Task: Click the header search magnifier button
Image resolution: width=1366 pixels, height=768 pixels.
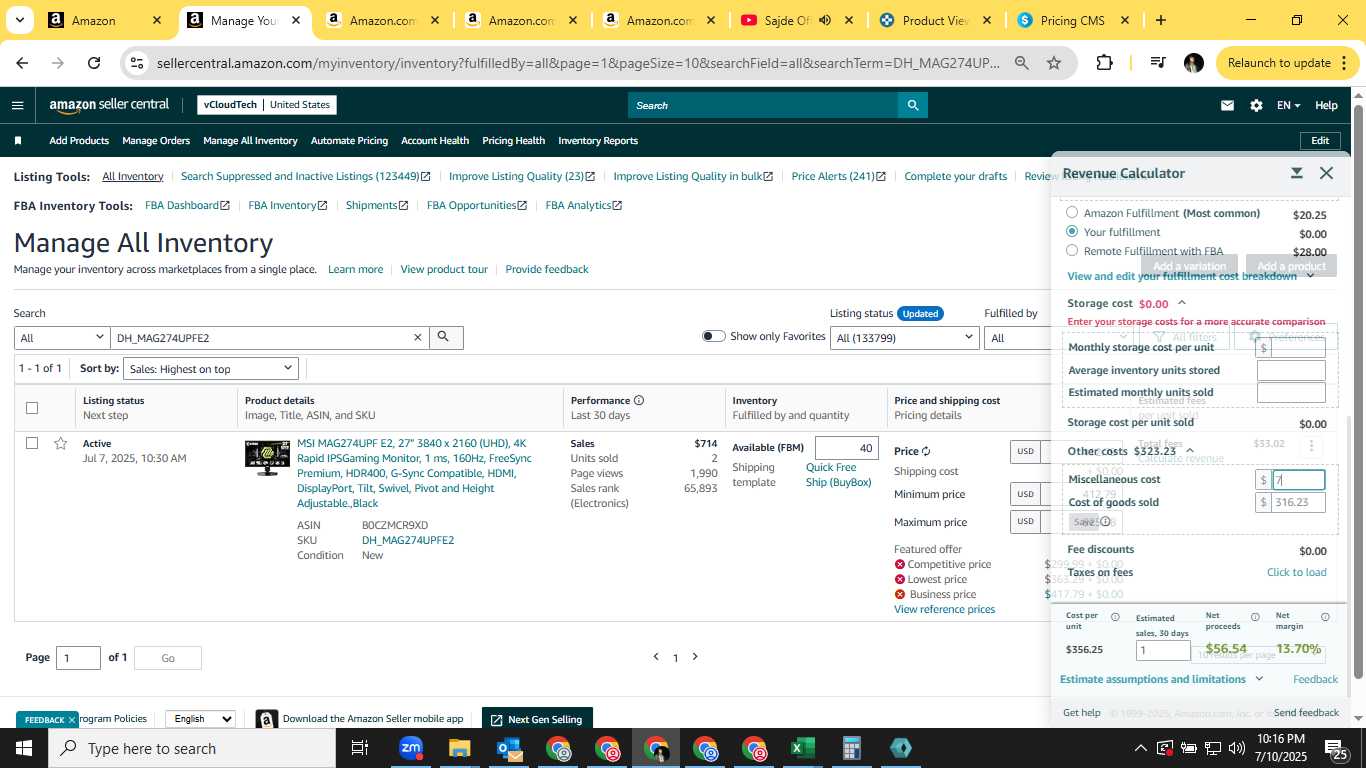Action: (912, 105)
